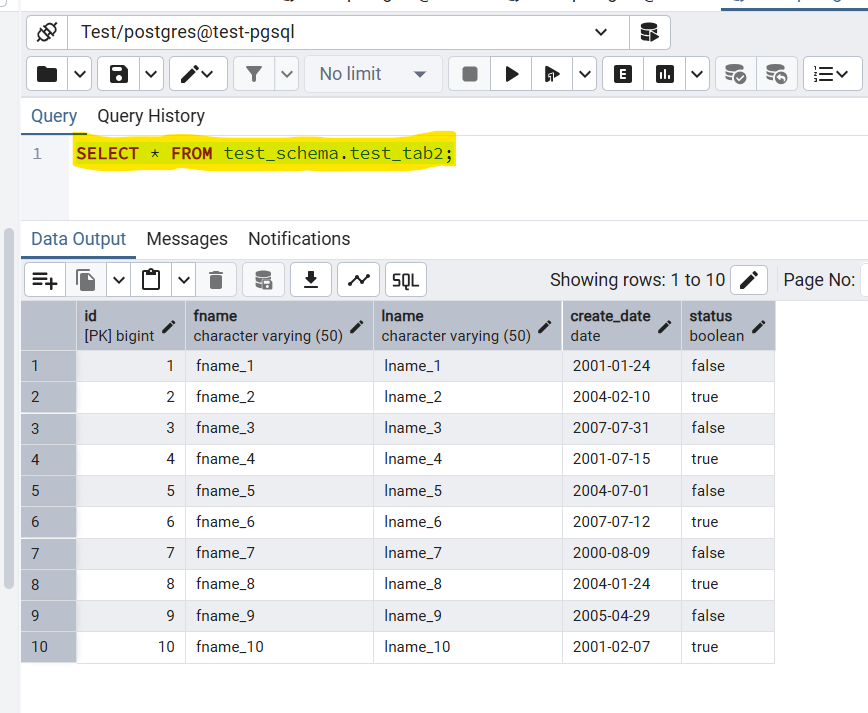Click the edit pencil on status column
This screenshot has height=713, width=868.
pos(759,327)
